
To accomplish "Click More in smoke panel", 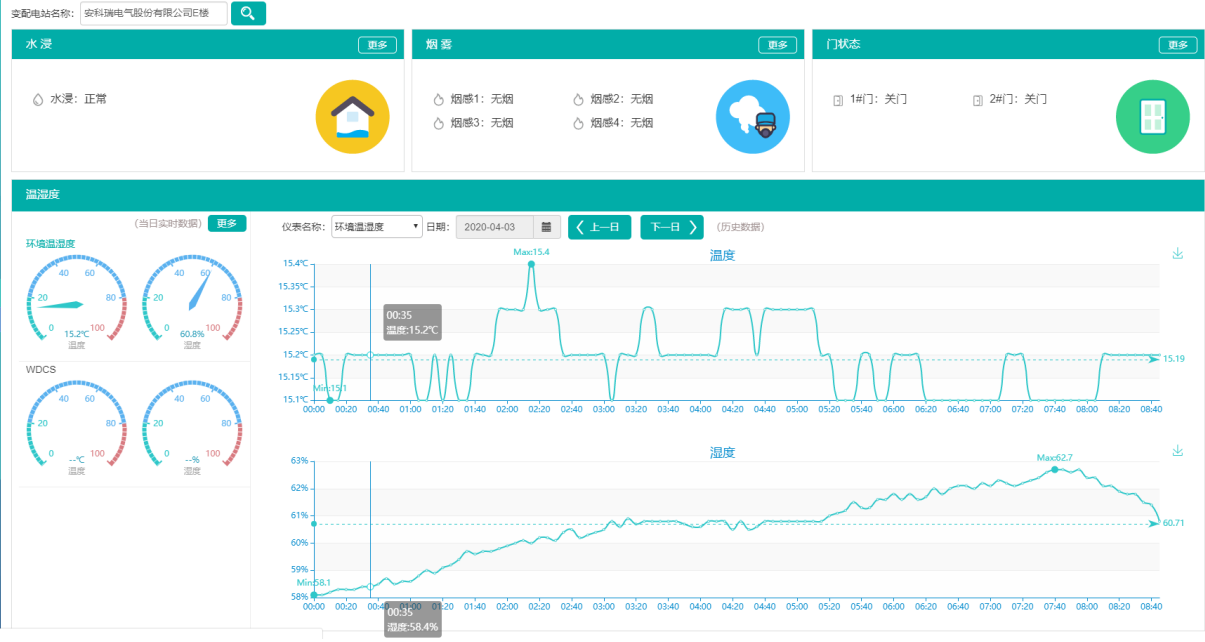I will click(x=777, y=45).
